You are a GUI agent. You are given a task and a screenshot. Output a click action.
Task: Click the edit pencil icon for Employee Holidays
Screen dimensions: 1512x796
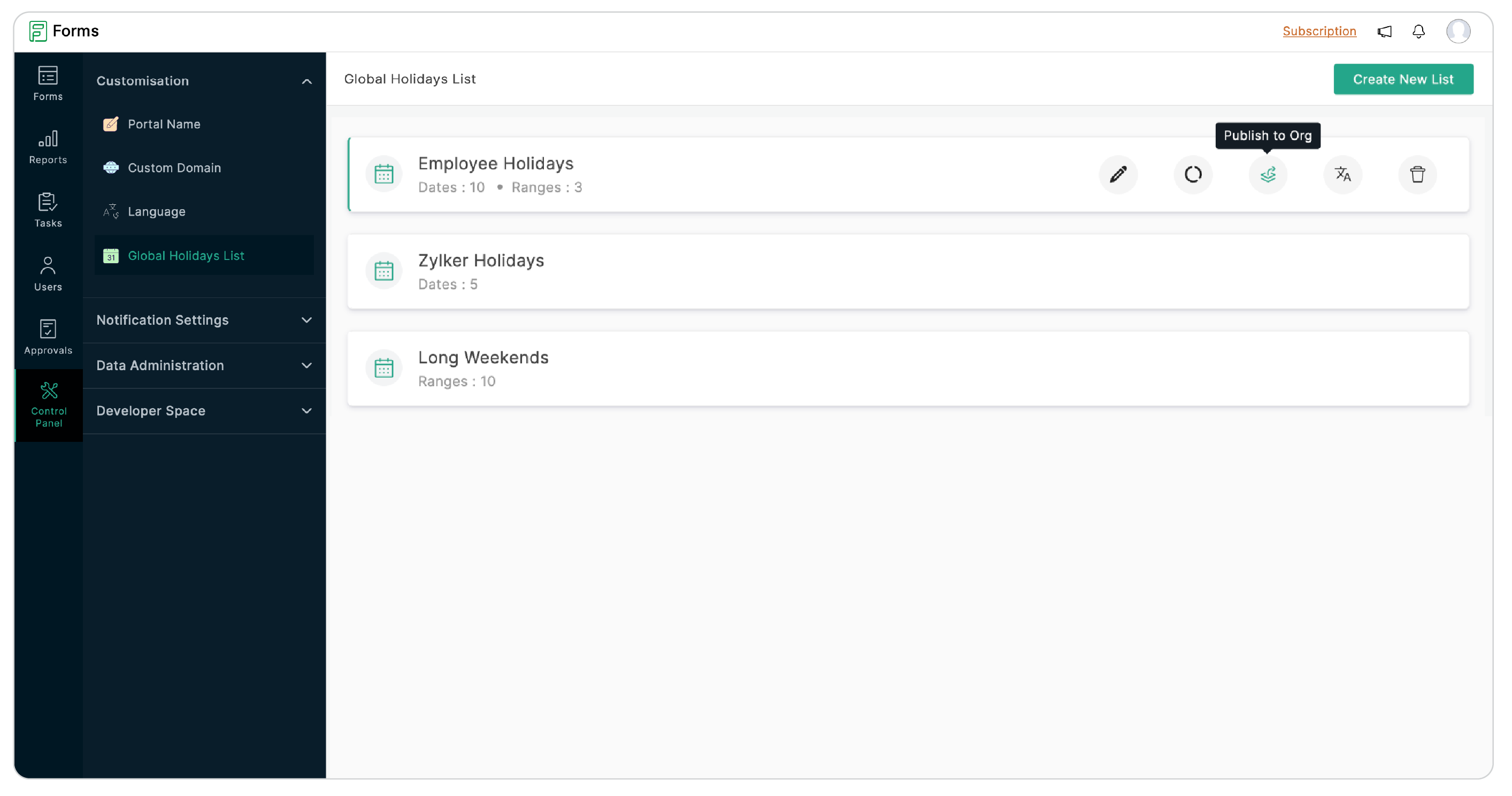pos(1118,174)
